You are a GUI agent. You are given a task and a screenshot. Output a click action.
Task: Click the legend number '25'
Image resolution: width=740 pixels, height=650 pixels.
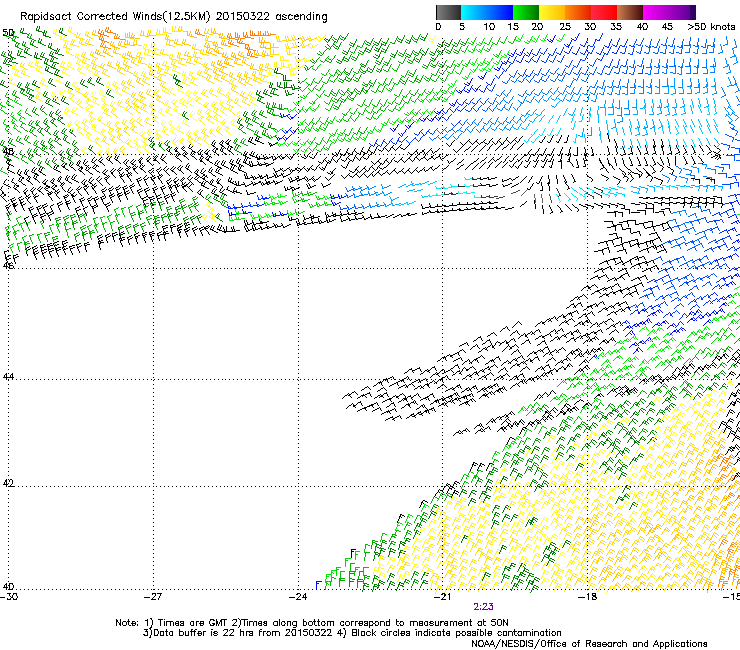(x=565, y=27)
